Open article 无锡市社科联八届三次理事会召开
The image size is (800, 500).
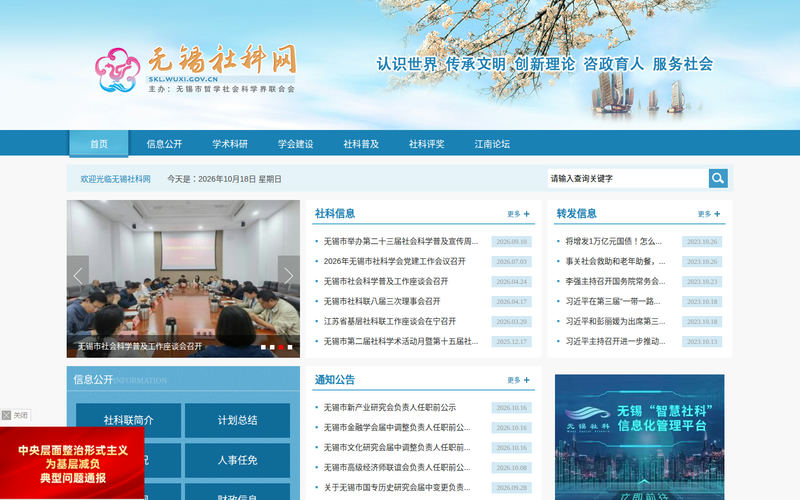pos(382,302)
